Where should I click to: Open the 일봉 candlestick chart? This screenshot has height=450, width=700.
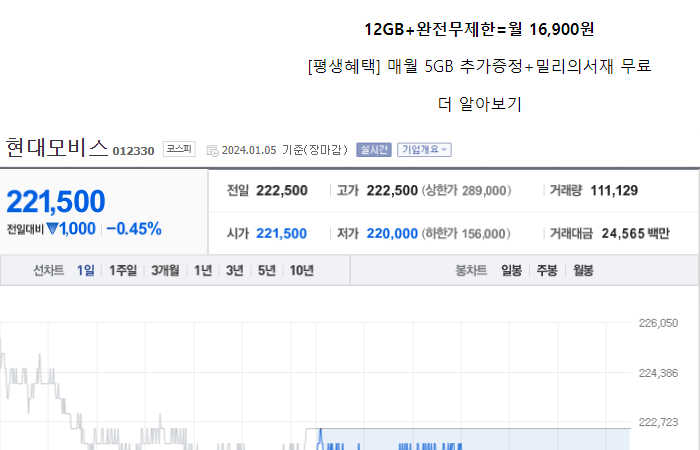point(512,270)
